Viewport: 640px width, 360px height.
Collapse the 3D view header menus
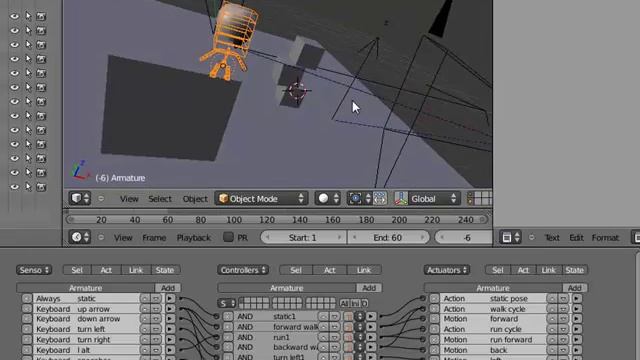click(101, 199)
